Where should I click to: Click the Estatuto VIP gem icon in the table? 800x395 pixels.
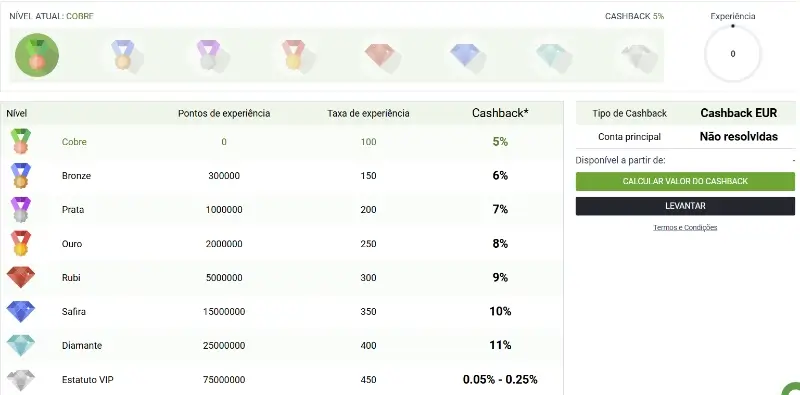[21, 380]
